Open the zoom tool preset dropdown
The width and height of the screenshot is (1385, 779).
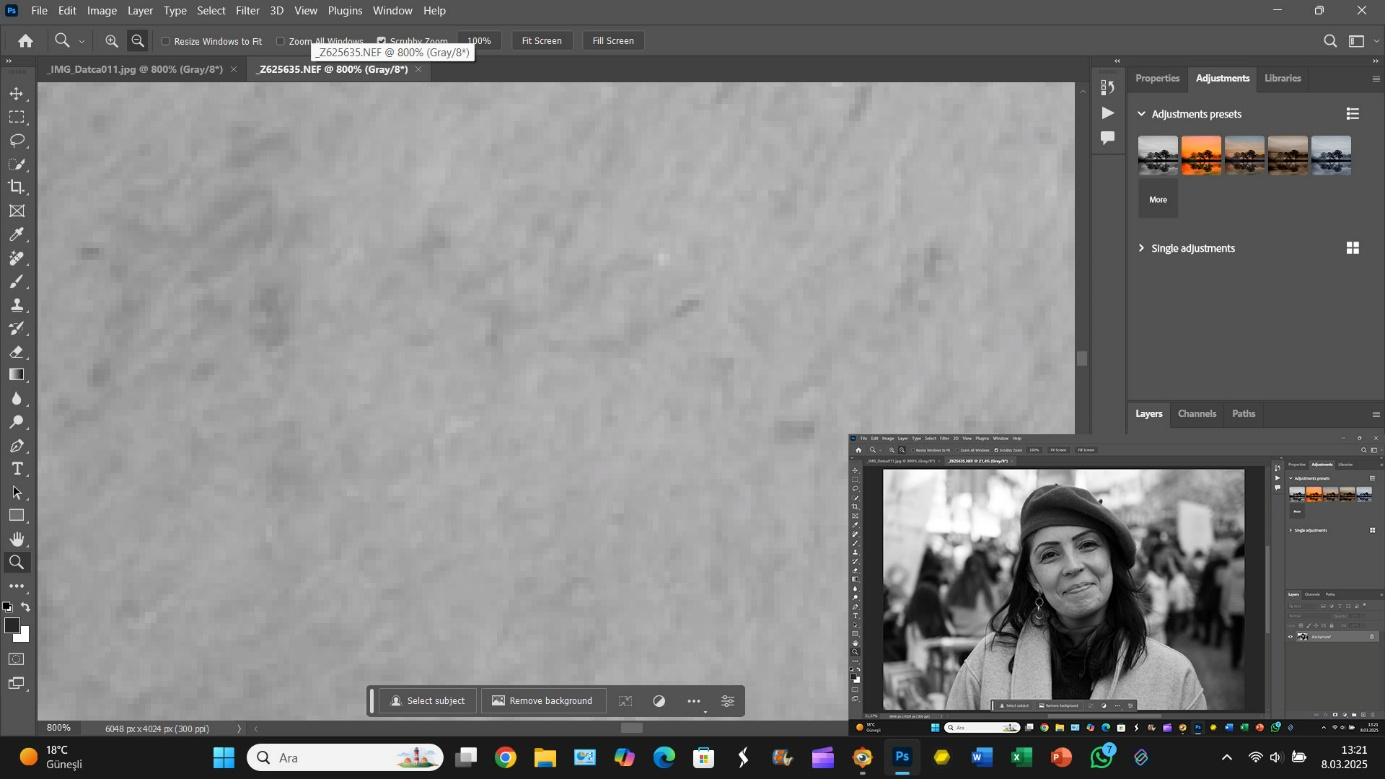(x=81, y=41)
